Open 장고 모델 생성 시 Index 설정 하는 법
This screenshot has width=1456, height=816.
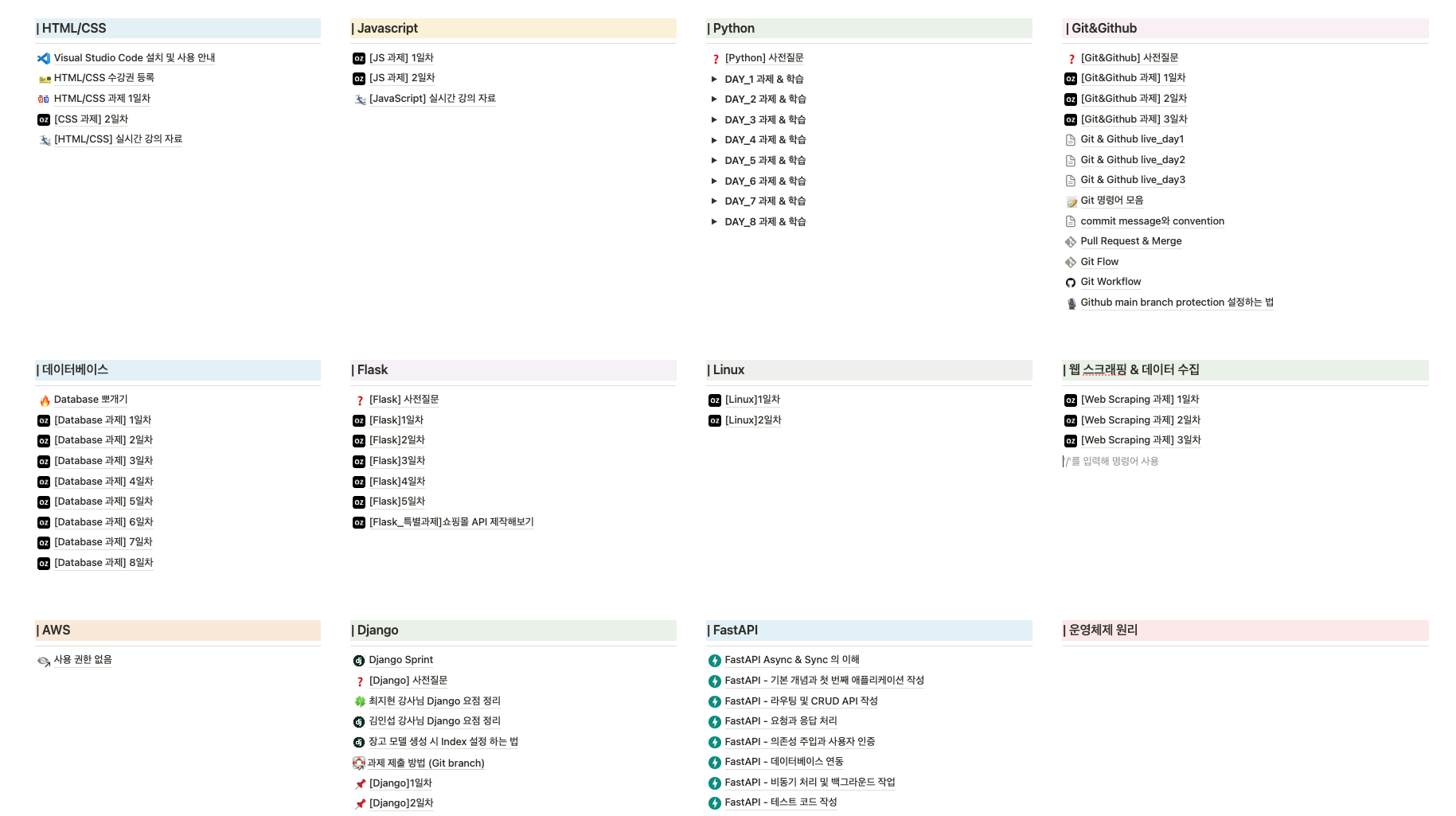click(x=443, y=742)
